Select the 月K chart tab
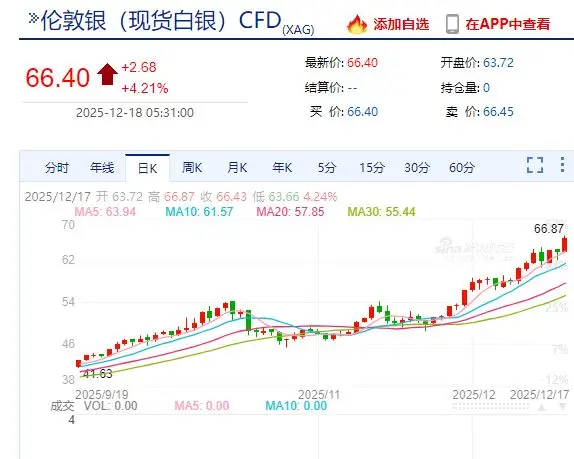Screen dimensions: 574x459 pyautogui.click(x=237, y=168)
